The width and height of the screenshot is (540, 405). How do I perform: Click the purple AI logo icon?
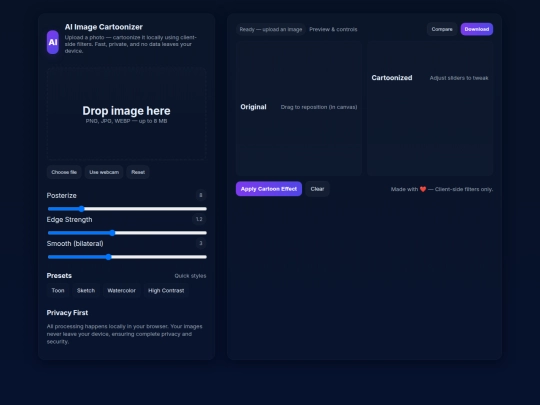[53, 42]
